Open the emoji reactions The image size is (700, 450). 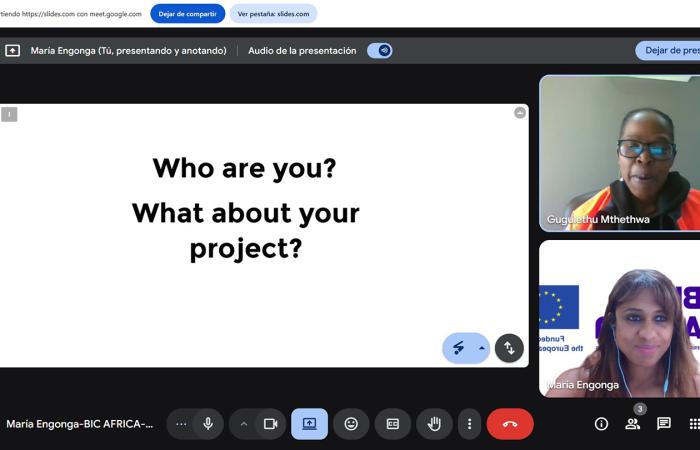[351, 424]
